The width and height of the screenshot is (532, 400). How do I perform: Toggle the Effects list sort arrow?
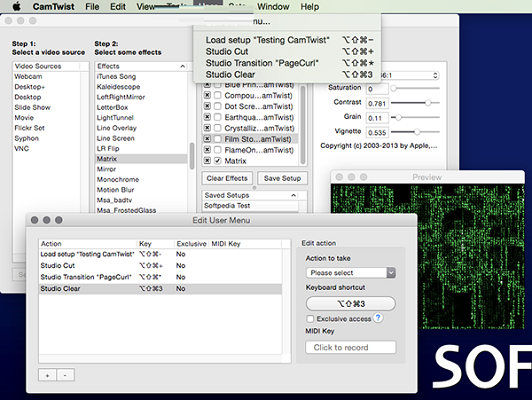(183, 66)
